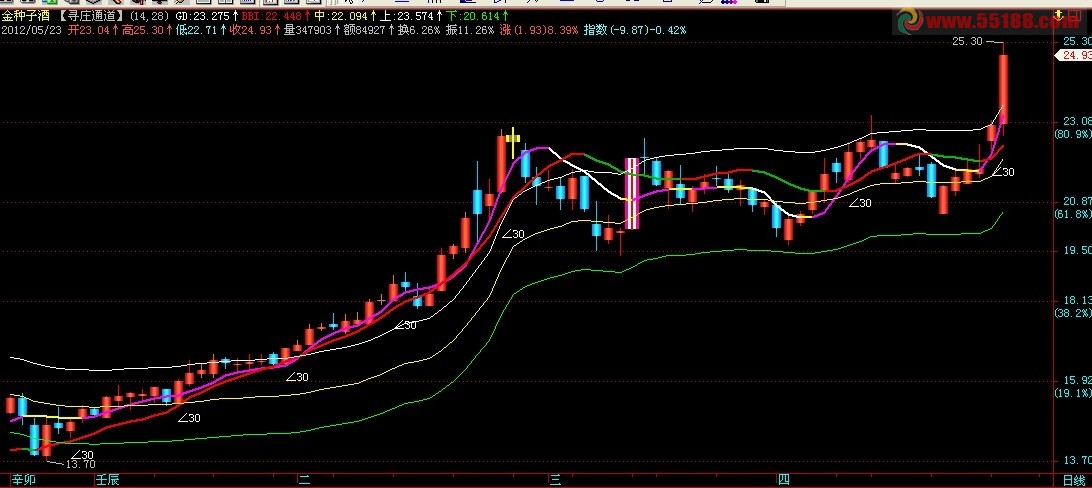The height and width of the screenshot is (488, 1092).
Task: Click the 20.87 price level on axis
Action: (1077, 202)
